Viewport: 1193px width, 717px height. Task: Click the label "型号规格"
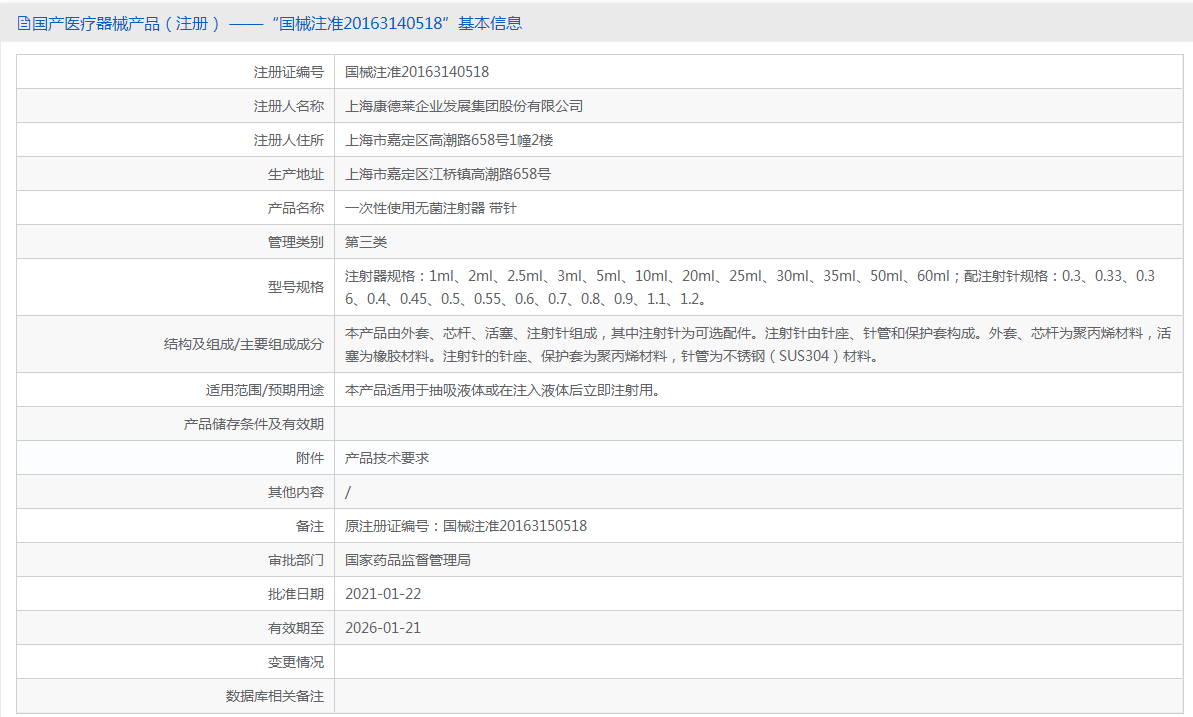pyautogui.click(x=295, y=287)
